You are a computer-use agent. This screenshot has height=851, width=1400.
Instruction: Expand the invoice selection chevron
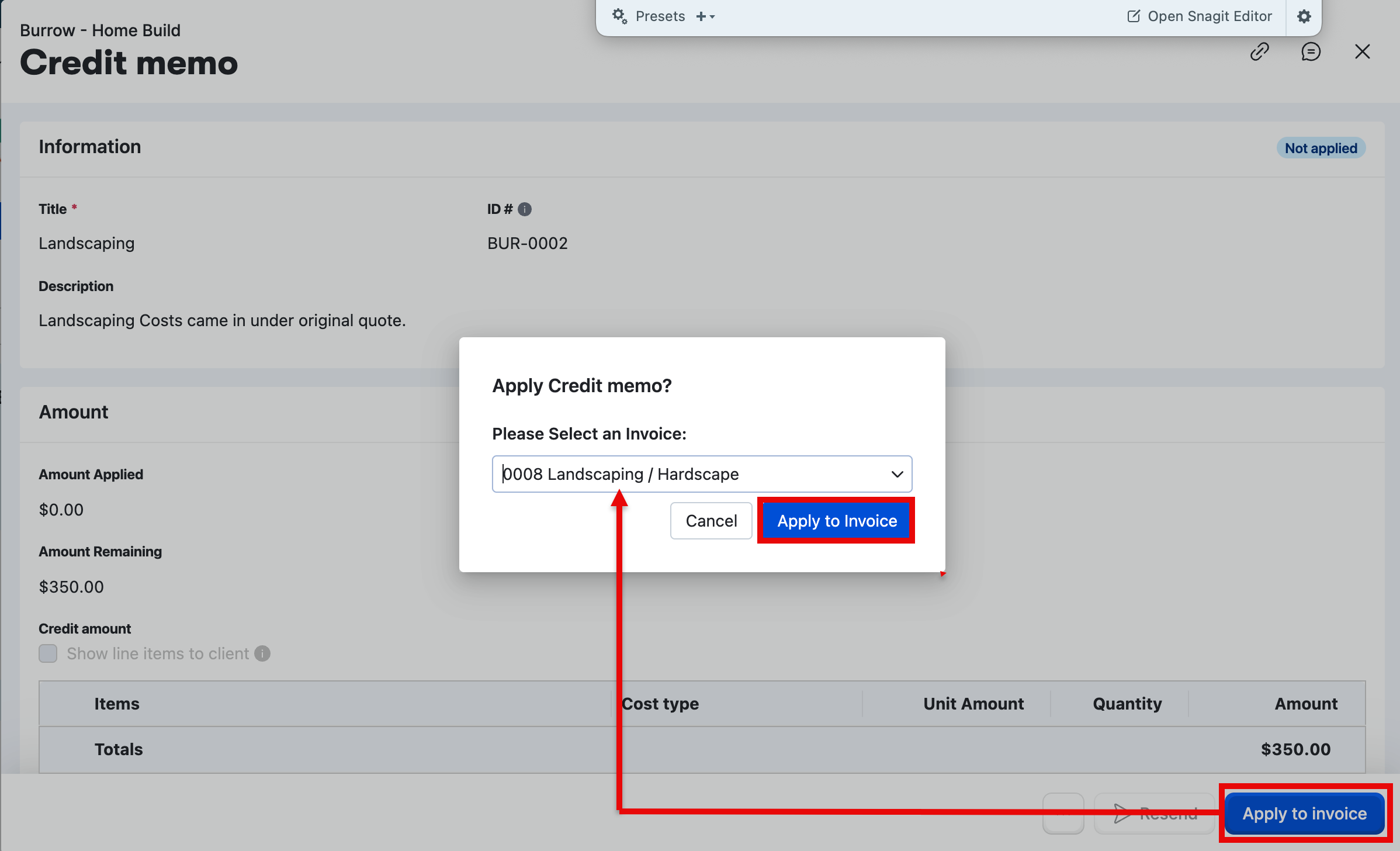[897, 474]
